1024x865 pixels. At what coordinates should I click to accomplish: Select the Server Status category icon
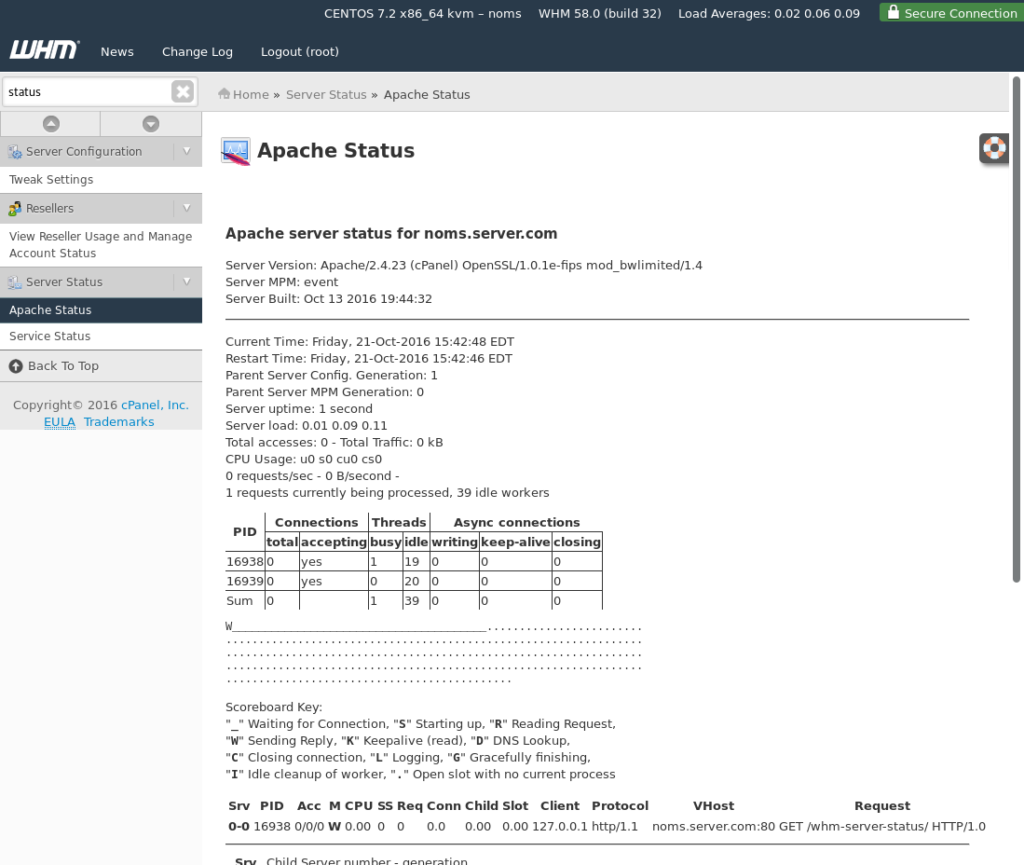click(12, 280)
